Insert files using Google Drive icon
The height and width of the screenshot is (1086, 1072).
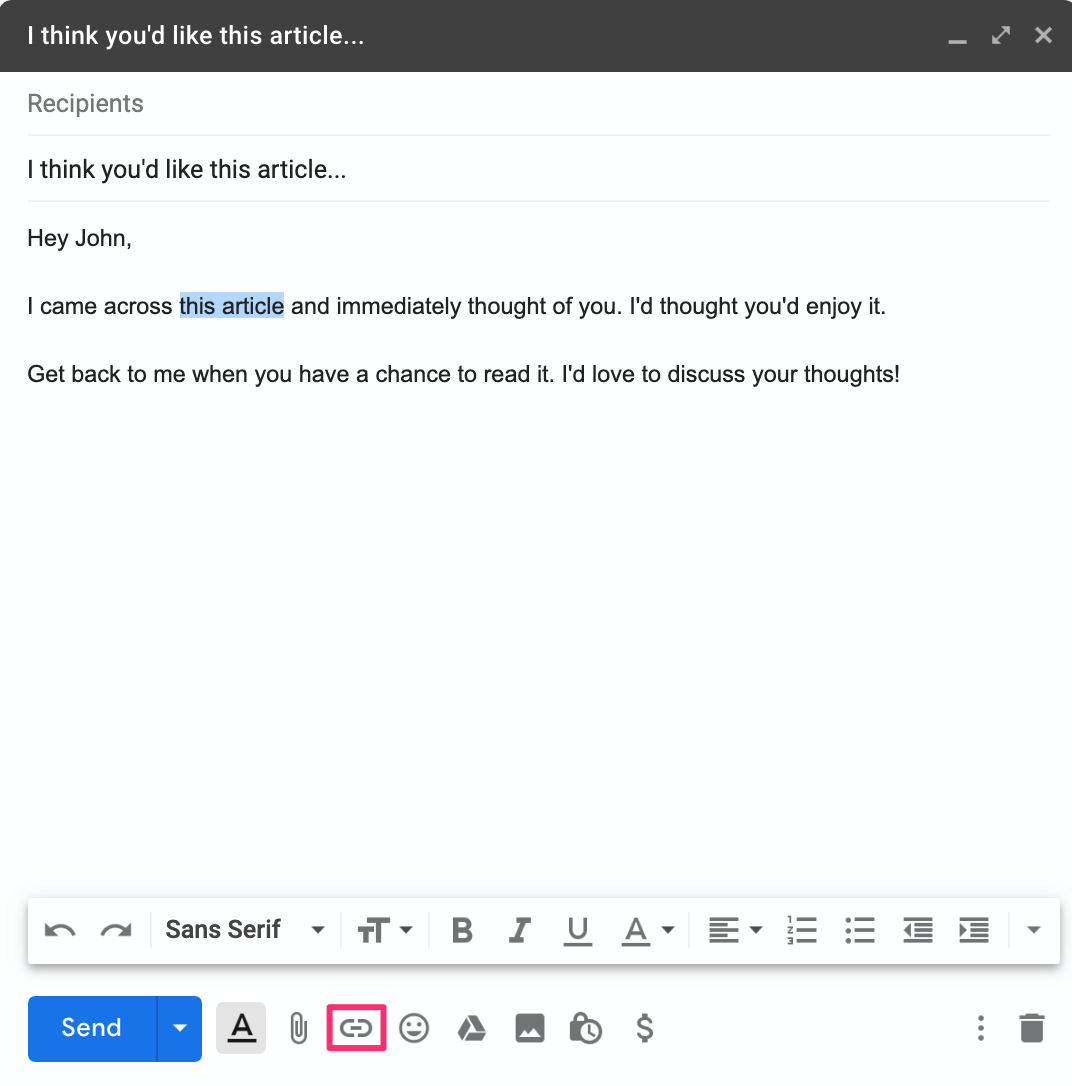pyautogui.click(x=472, y=1028)
